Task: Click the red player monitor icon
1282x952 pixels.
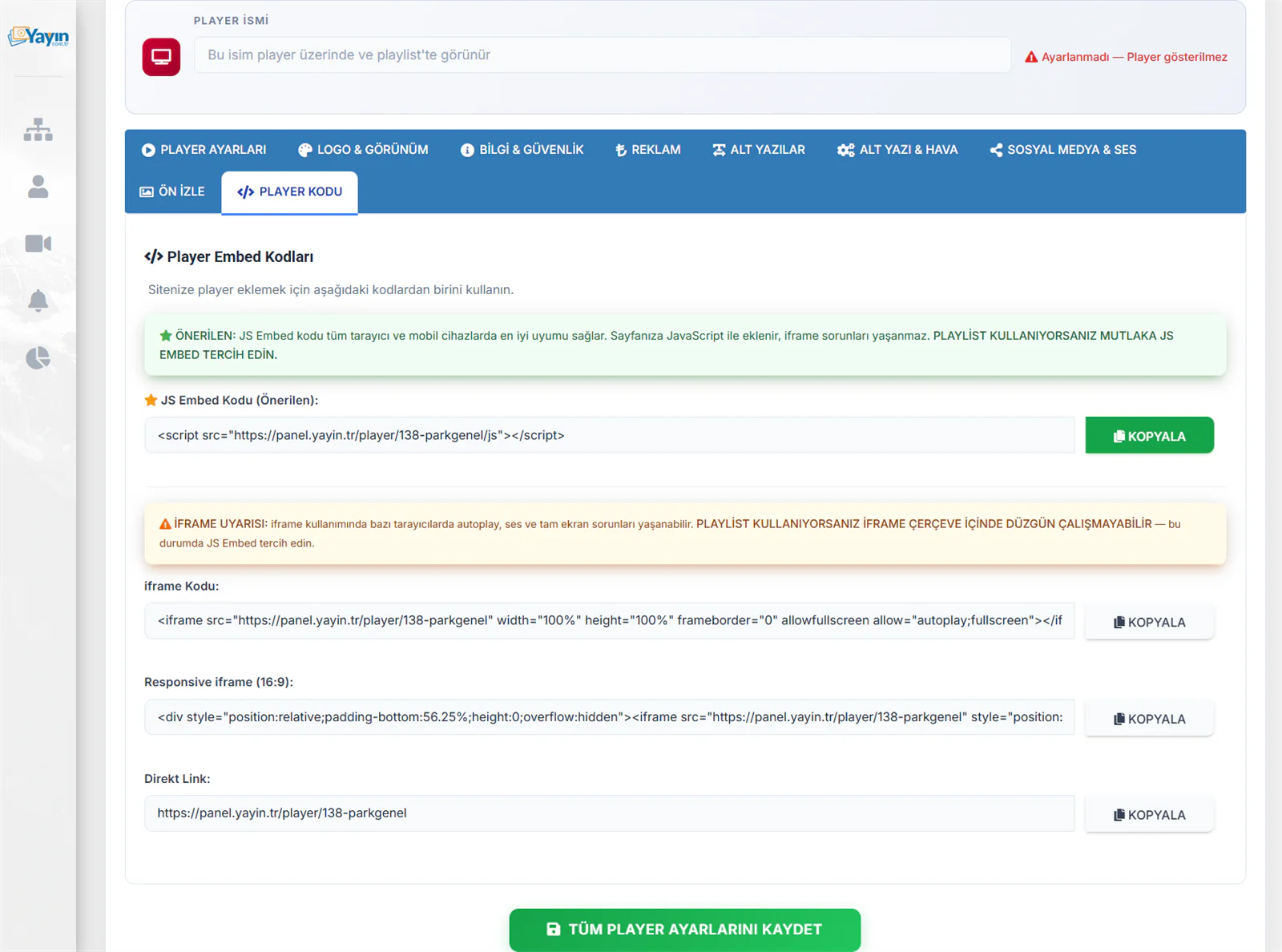Action: (161, 57)
